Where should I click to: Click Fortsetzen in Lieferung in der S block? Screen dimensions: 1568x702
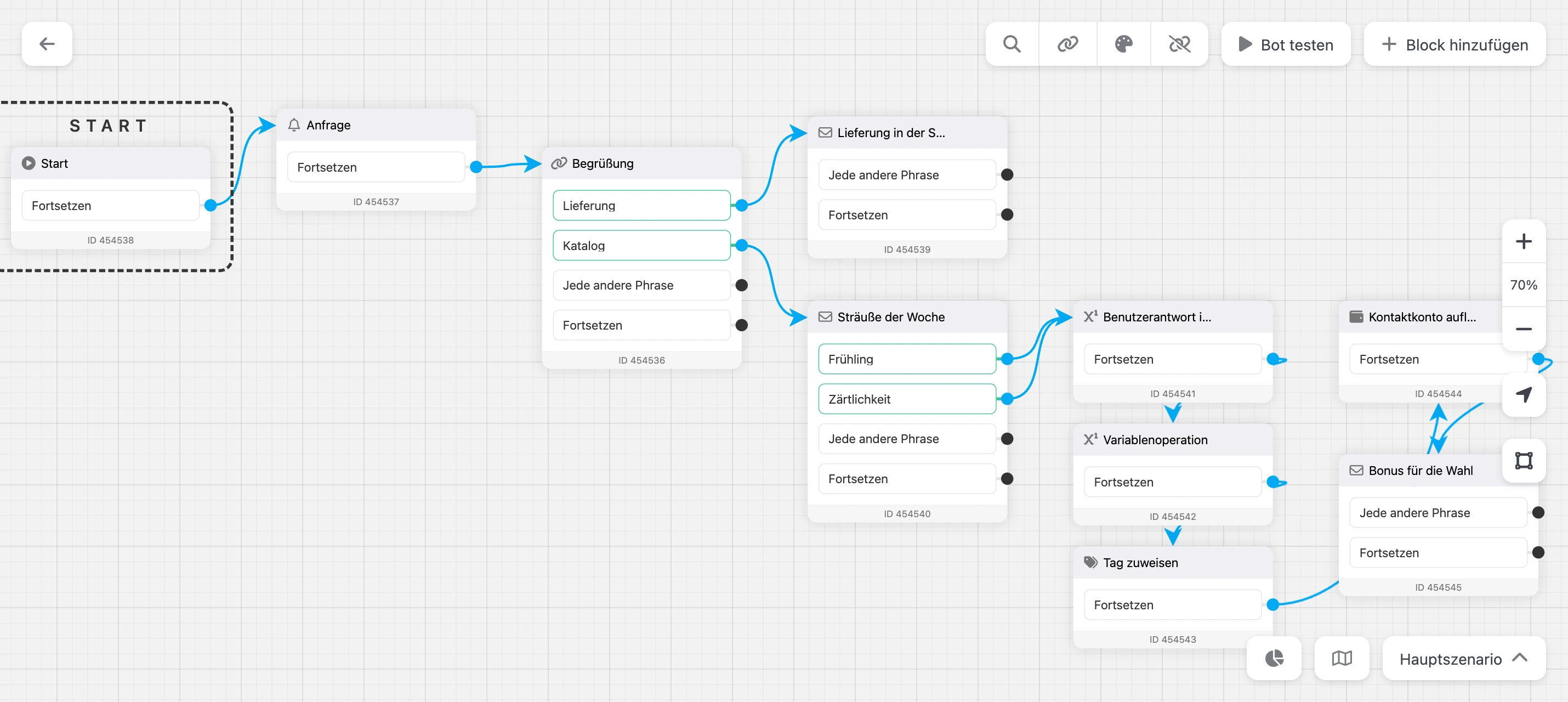[x=907, y=215]
